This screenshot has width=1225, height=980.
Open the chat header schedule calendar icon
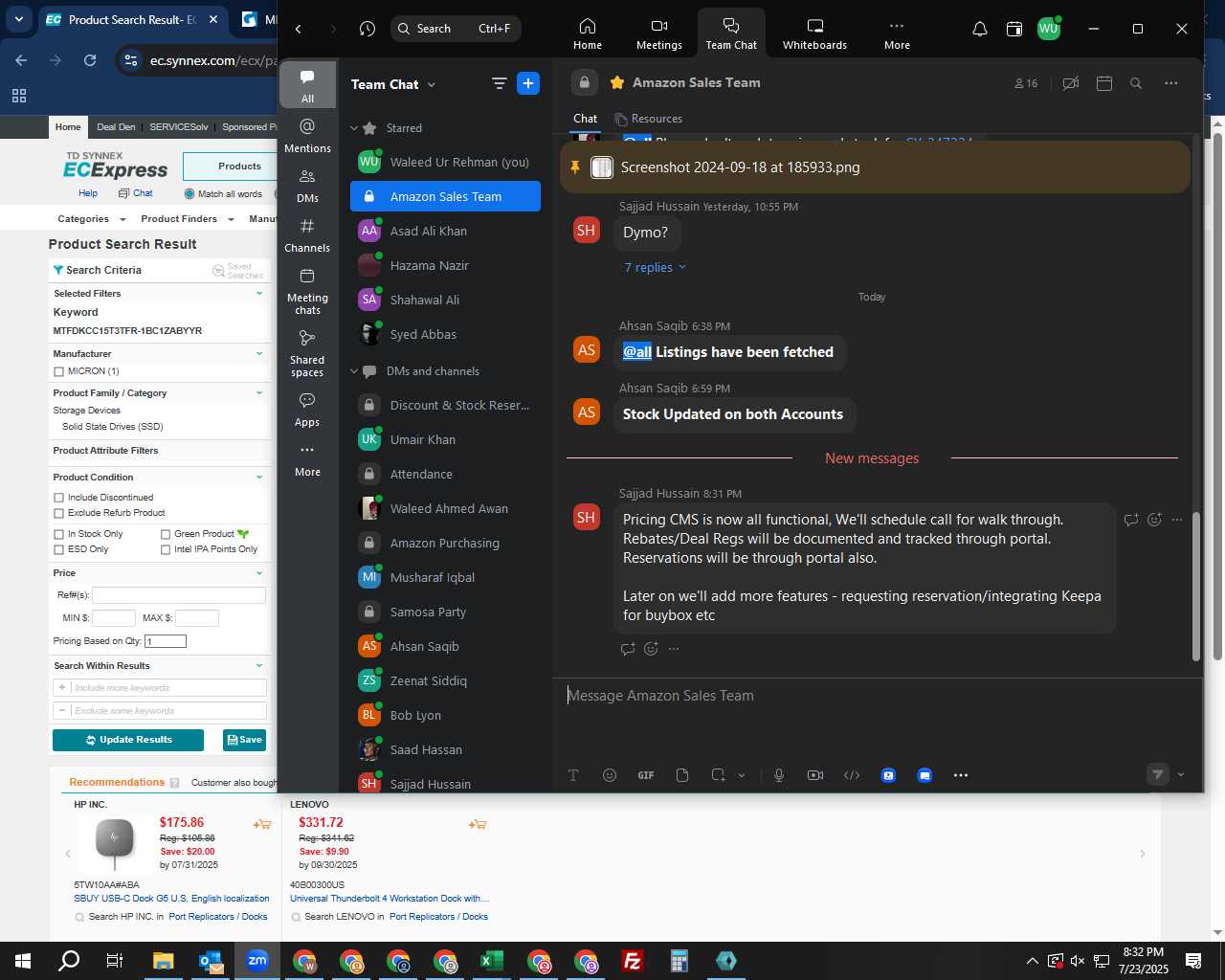point(1103,83)
